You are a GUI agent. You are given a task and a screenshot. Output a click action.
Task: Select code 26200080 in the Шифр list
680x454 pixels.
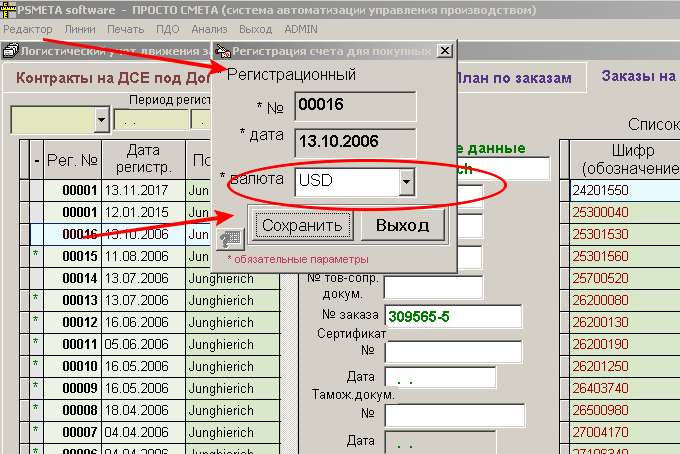click(x=600, y=299)
